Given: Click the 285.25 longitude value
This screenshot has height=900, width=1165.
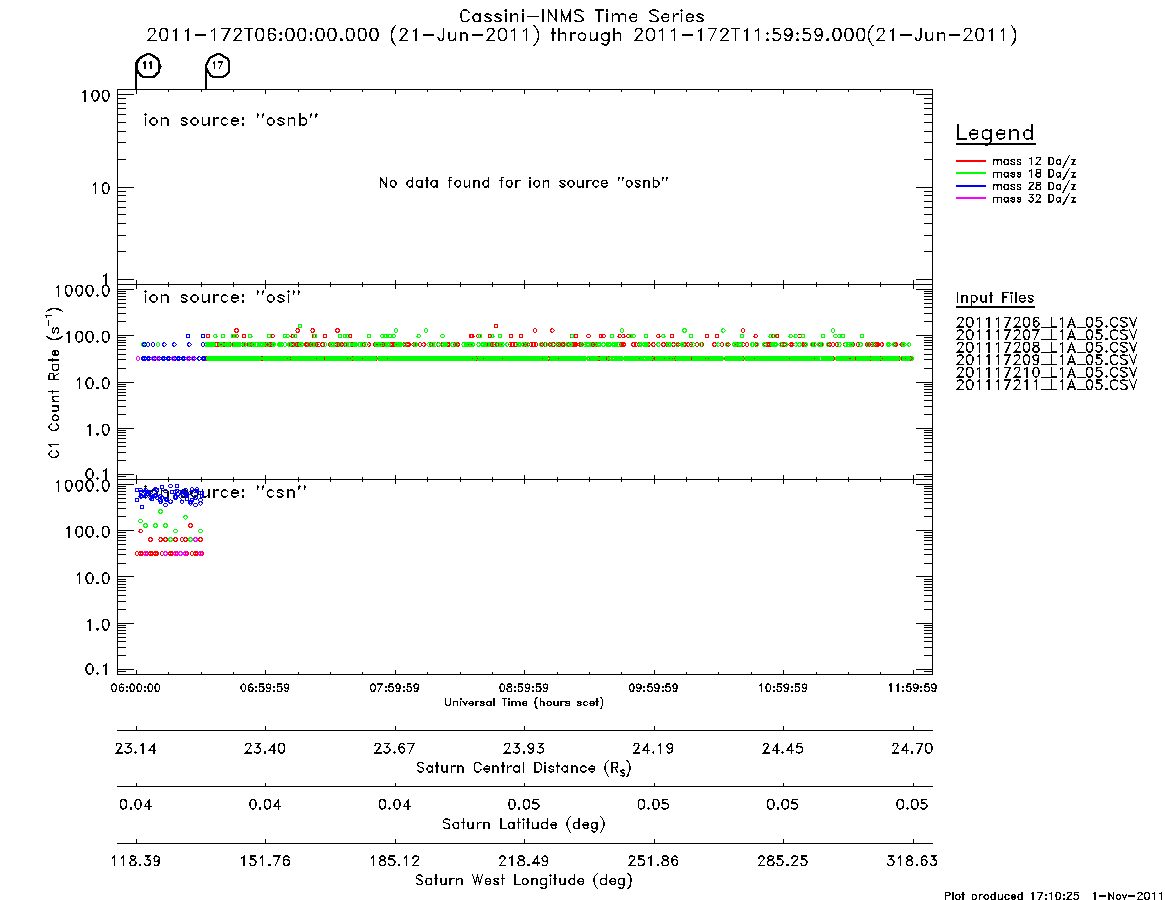Looking at the screenshot, I should pos(782,861).
